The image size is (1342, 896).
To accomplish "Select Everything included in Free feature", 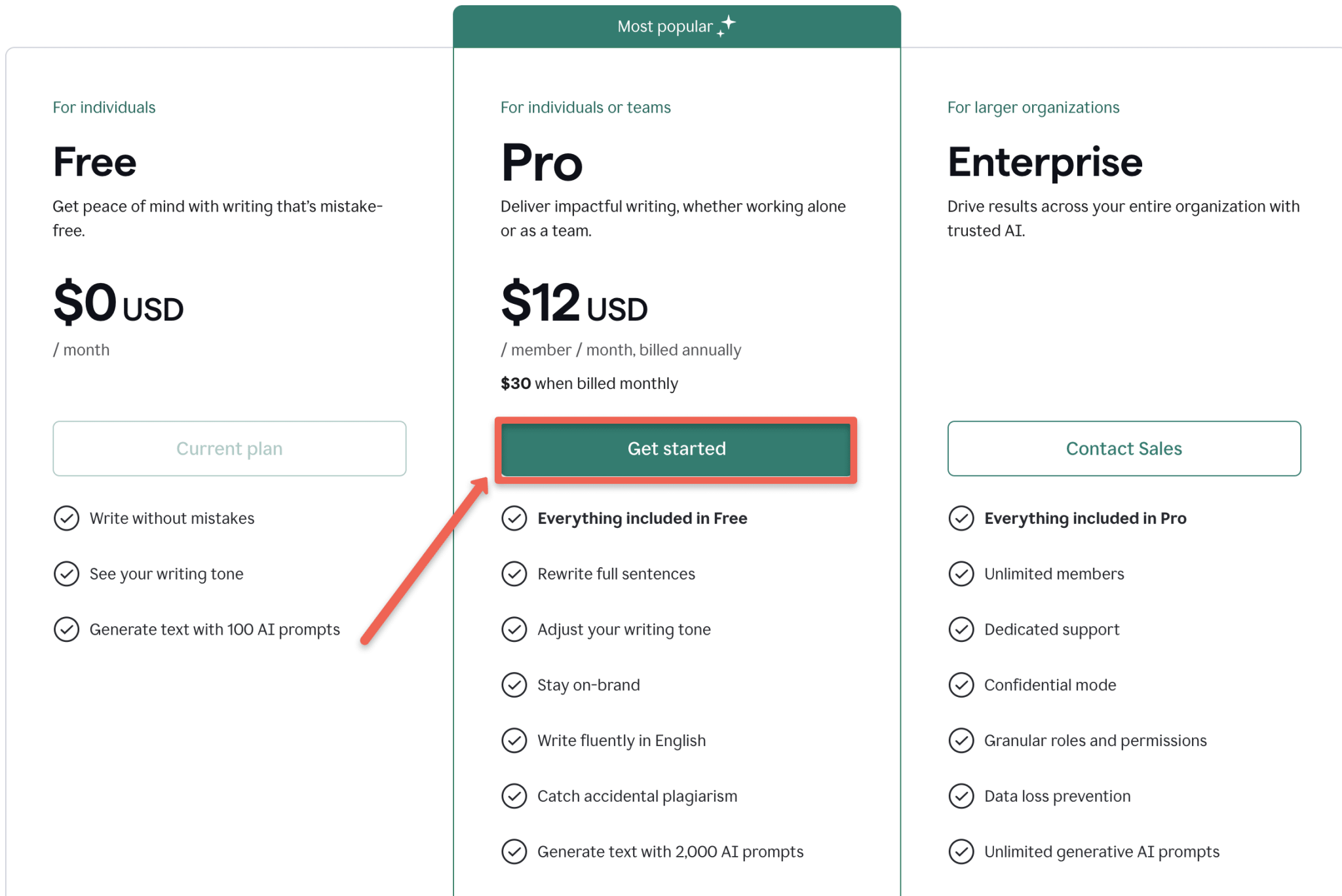I will tap(642, 518).
